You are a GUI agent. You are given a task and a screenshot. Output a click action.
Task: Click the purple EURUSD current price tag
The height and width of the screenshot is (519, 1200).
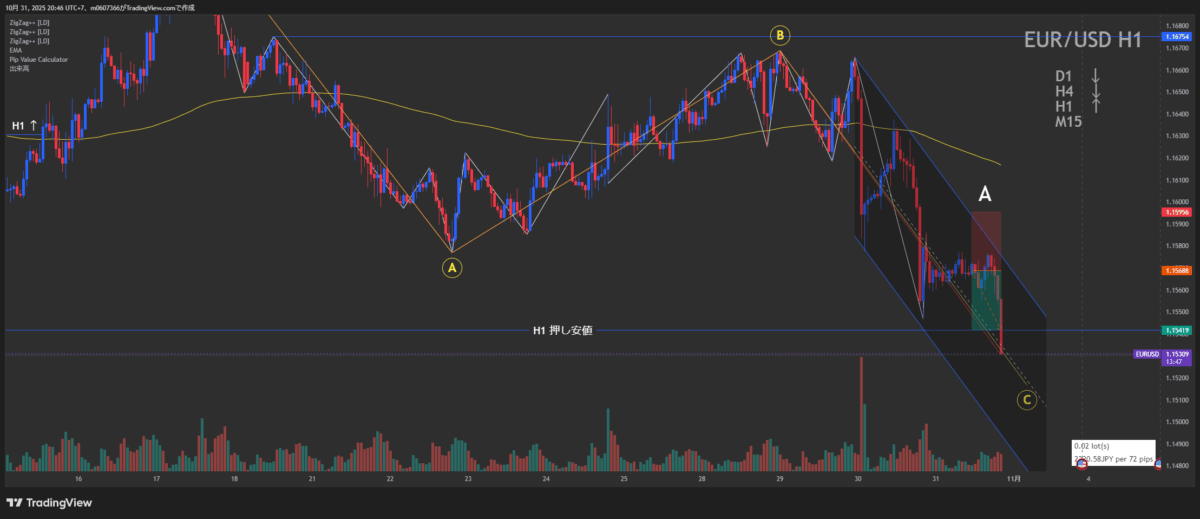[1146, 354]
